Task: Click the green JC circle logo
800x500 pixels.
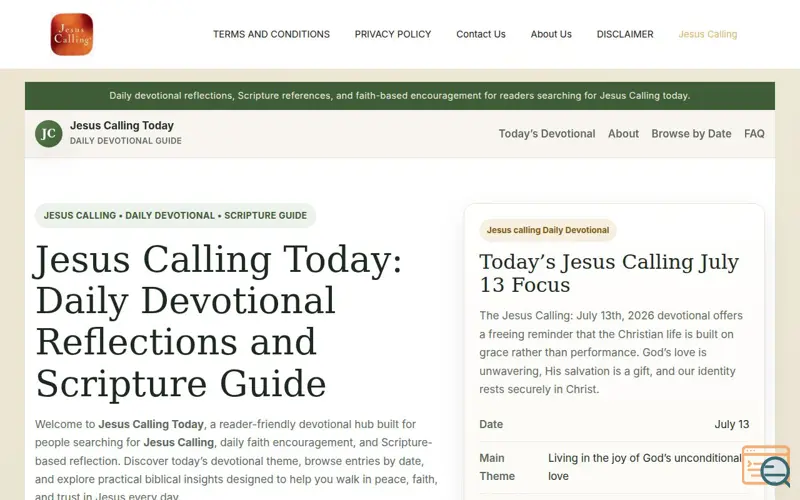Action: tap(48, 134)
